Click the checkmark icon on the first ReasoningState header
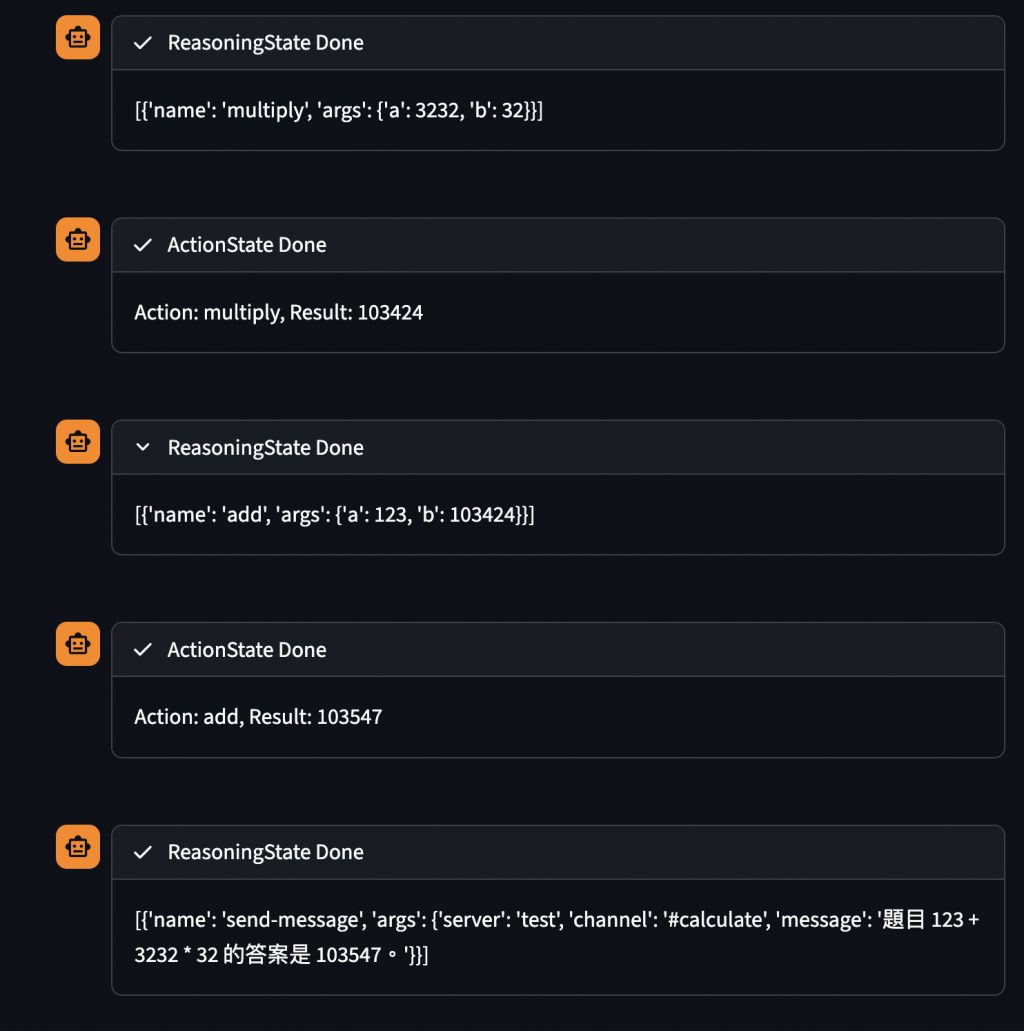The image size is (1024, 1031). (143, 43)
